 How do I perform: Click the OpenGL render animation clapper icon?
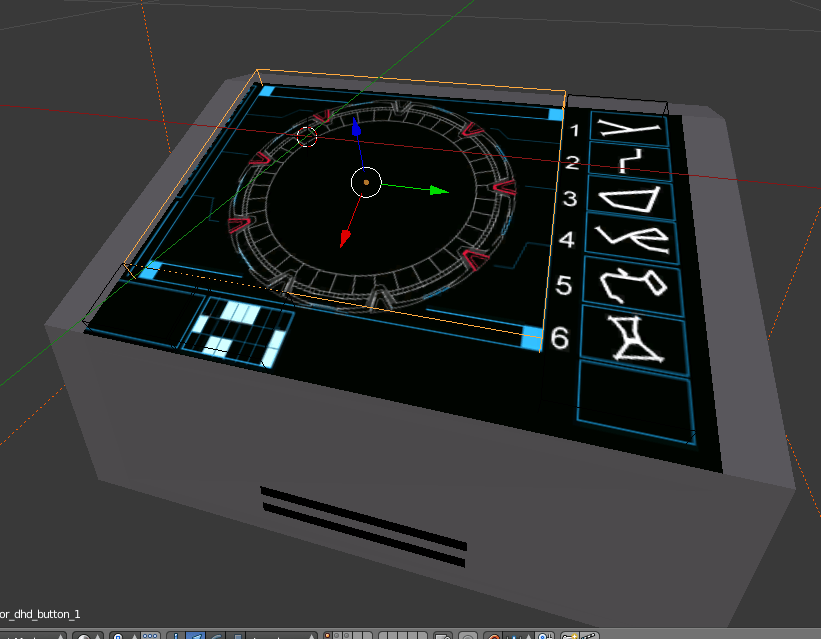(x=592, y=636)
